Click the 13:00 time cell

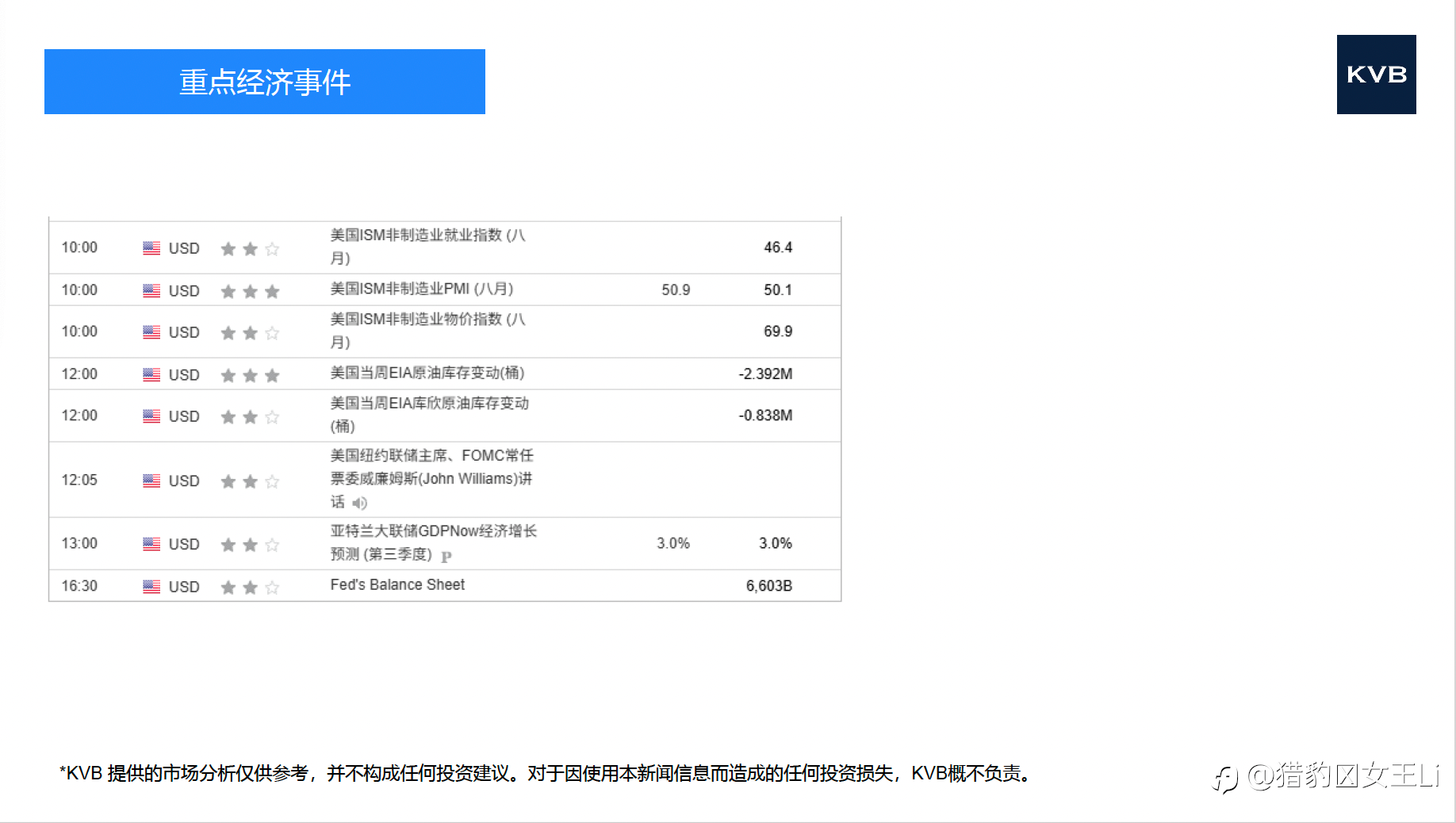(x=79, y=543)
